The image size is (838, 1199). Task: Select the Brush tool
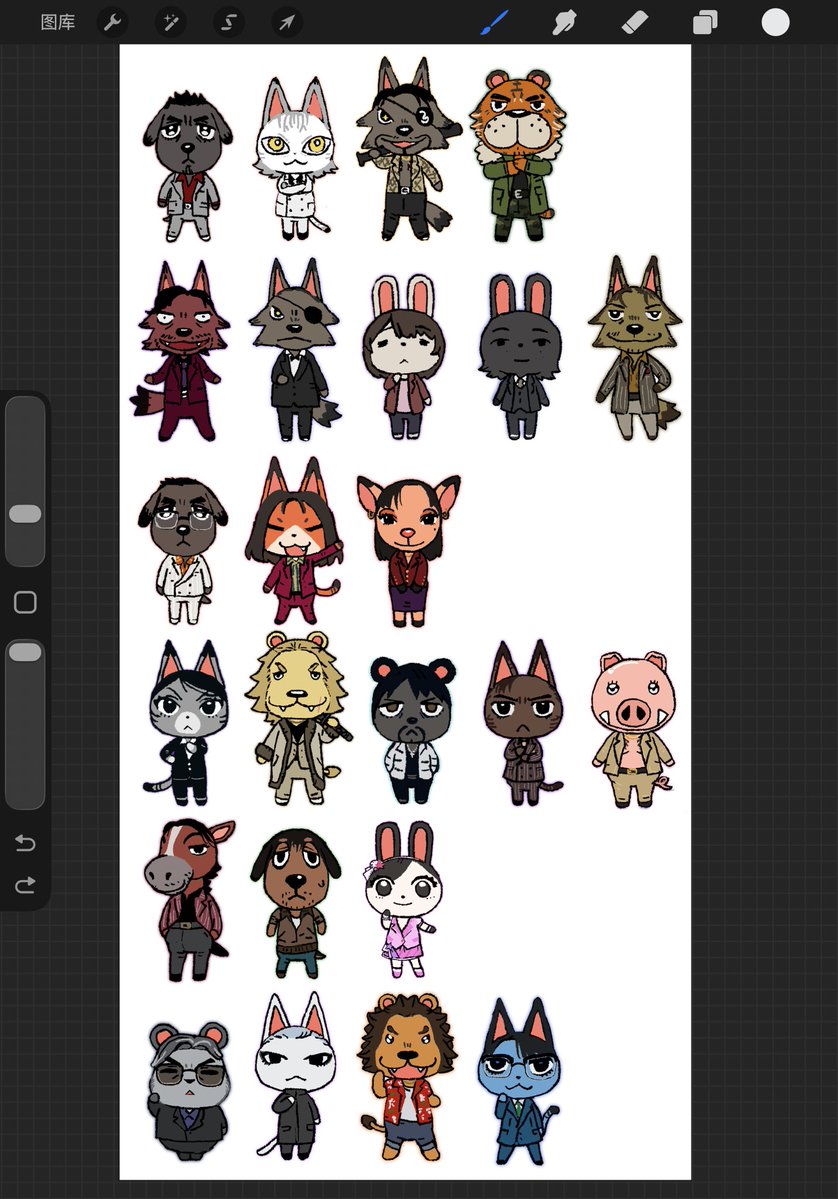point(495,22)
